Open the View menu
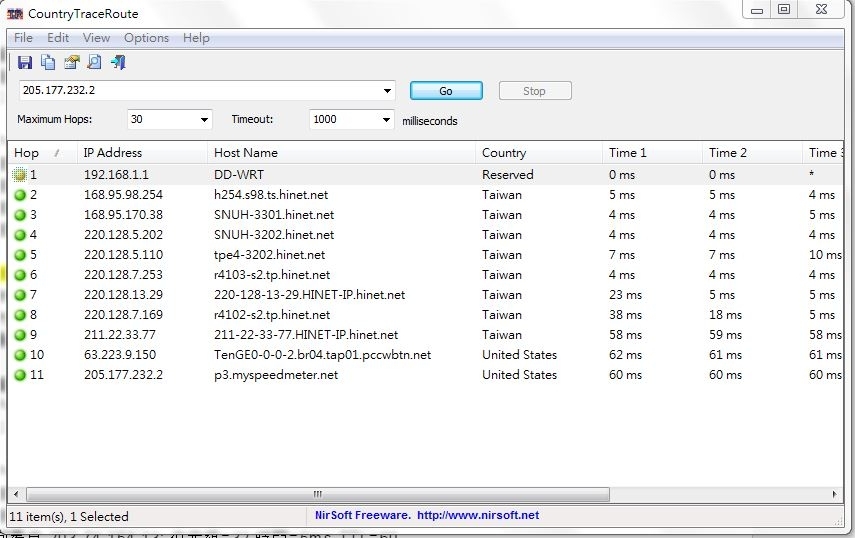855x538 pixels. click(x=97, y=38)
